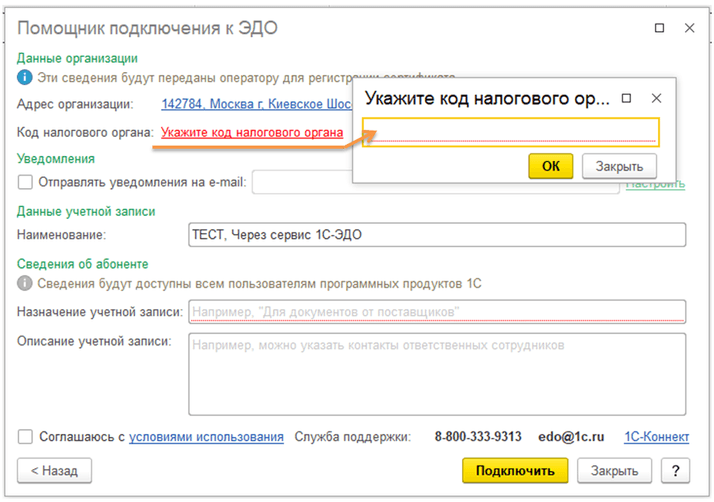Focus the tax authority code input field
Screen dimensions: 714x502
coord(510,132)
